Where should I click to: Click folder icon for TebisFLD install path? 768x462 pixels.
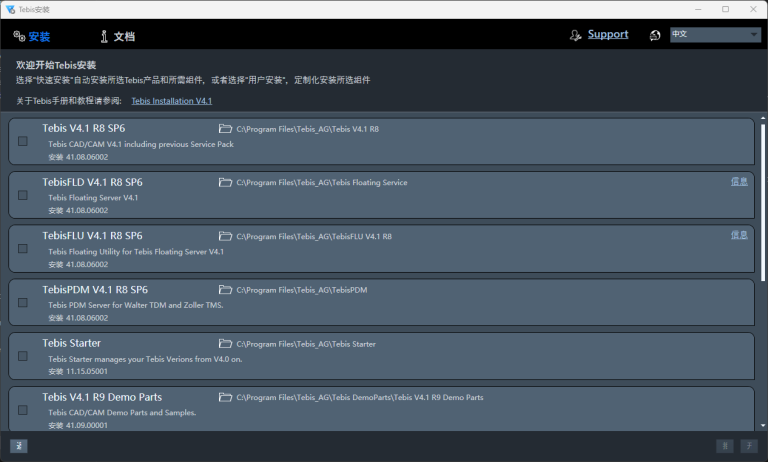click(225, 182)
